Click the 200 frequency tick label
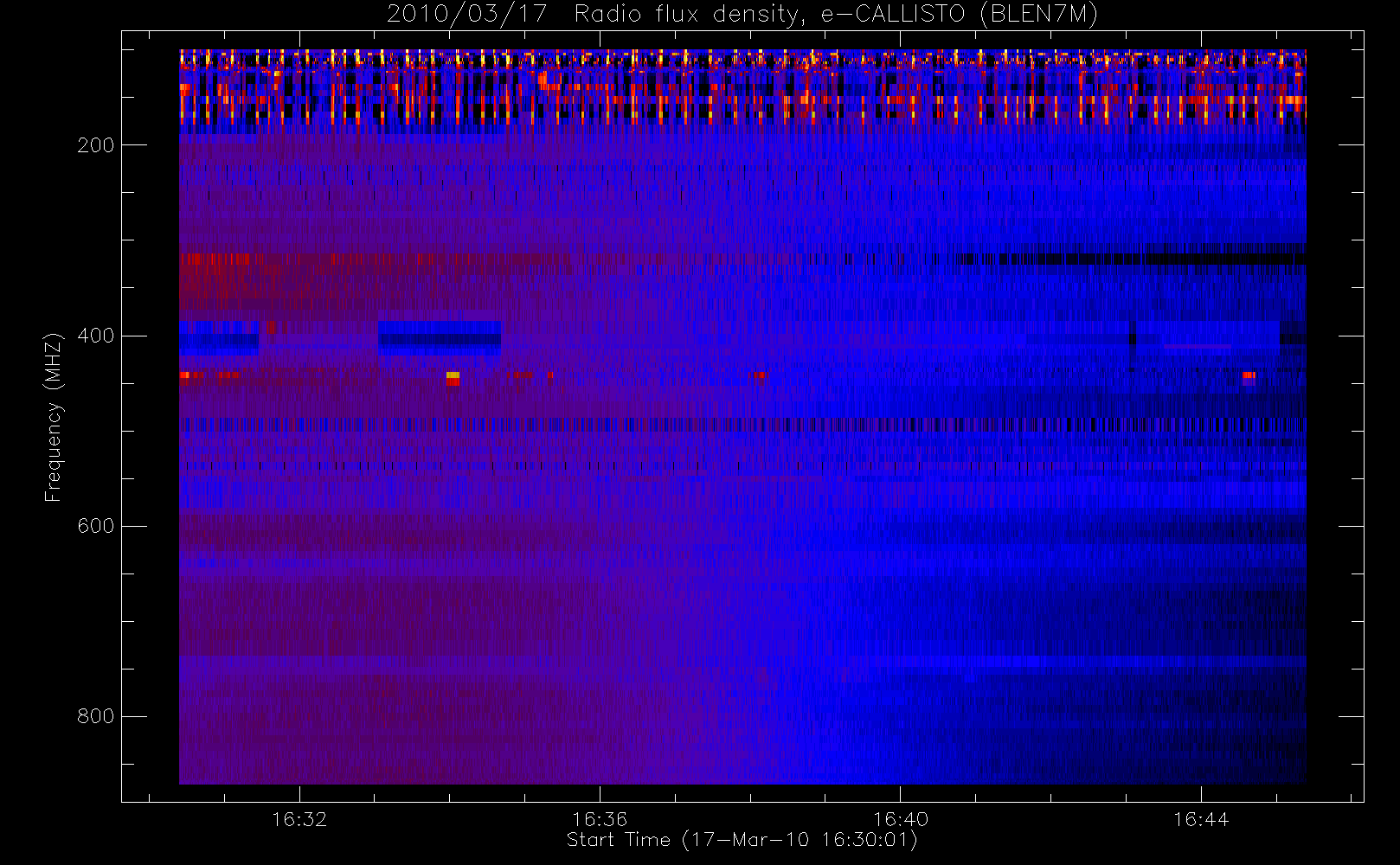1400x865 pixels. click(x=96, y=145)
